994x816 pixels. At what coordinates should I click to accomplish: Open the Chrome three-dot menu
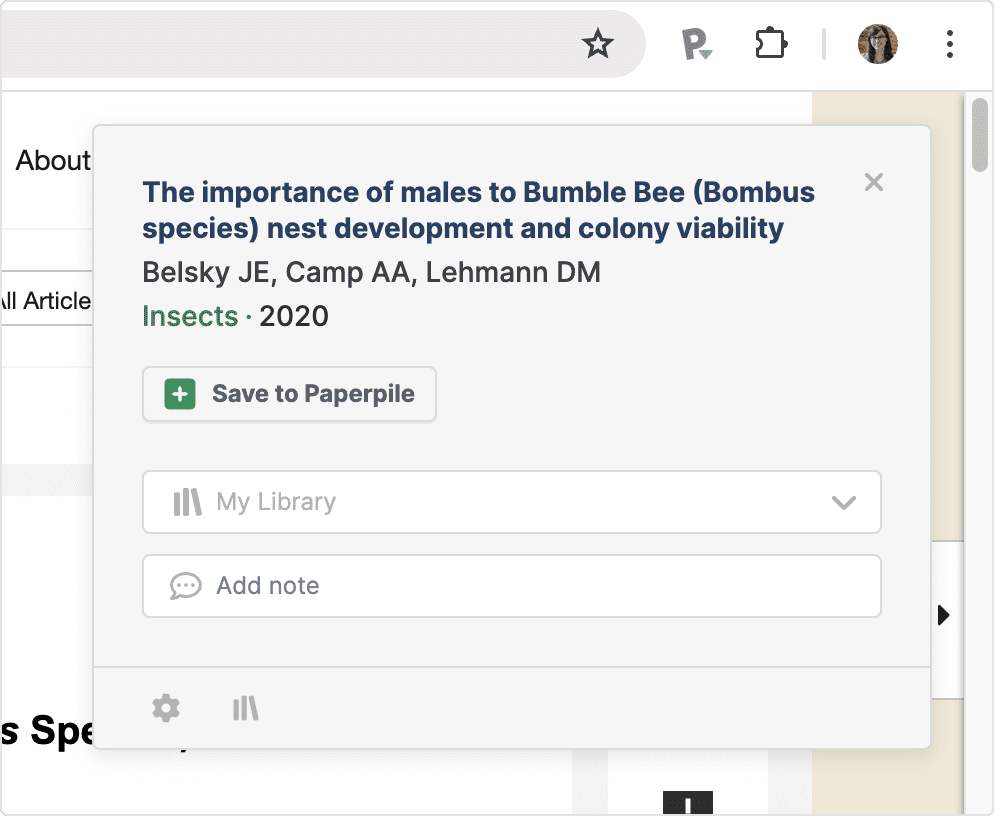(949, 44)
